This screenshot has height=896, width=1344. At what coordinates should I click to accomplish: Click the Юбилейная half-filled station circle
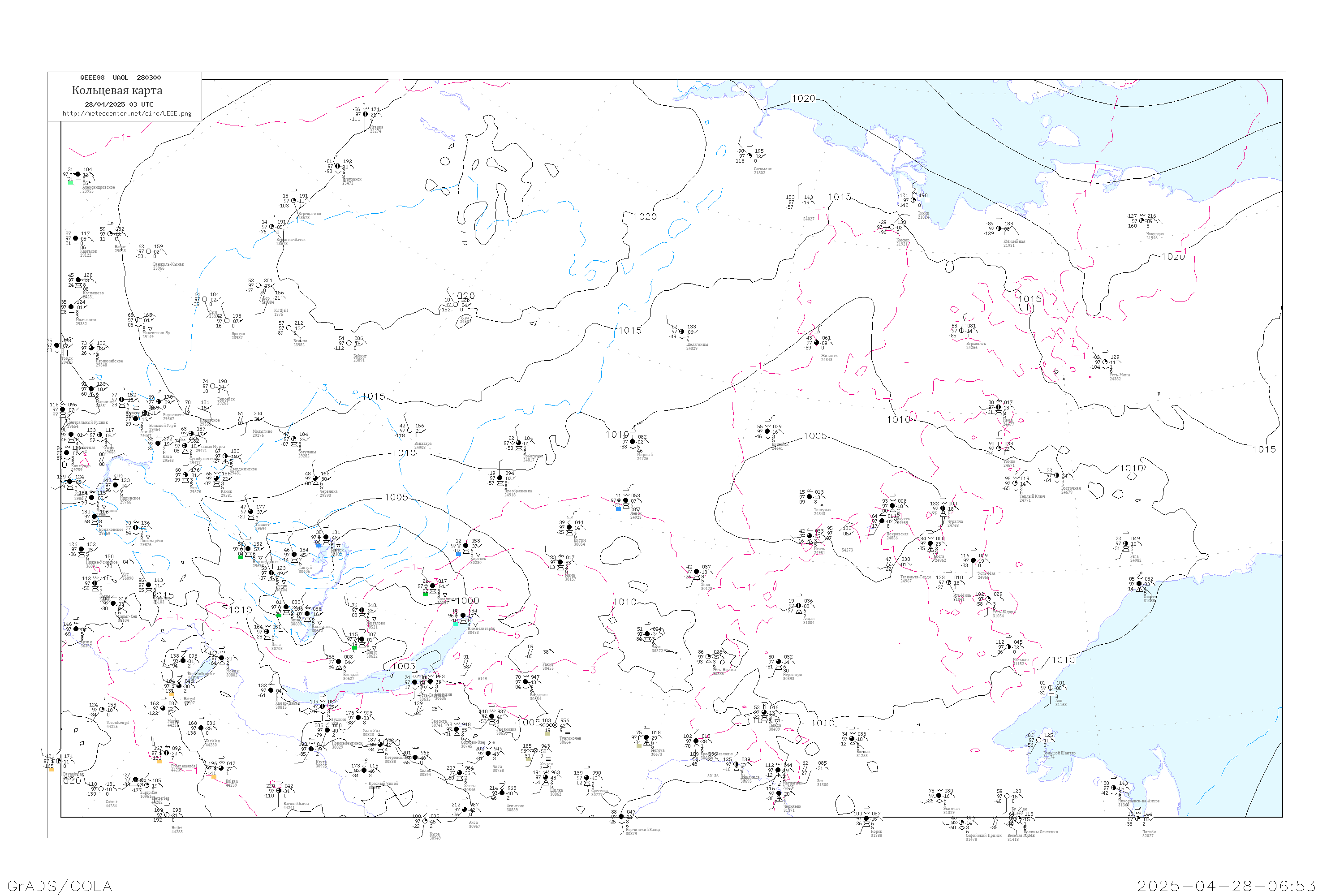coord(999,228)
